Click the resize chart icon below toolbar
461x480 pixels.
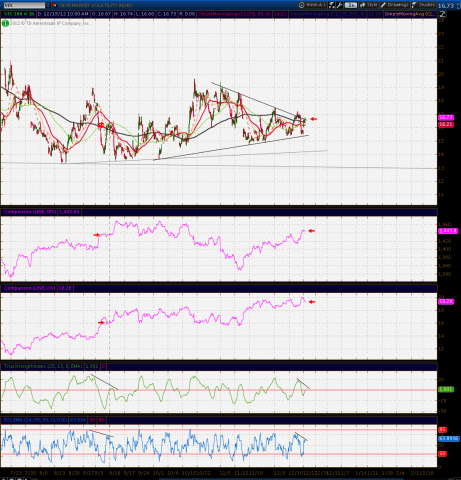(x=442, y=14)
